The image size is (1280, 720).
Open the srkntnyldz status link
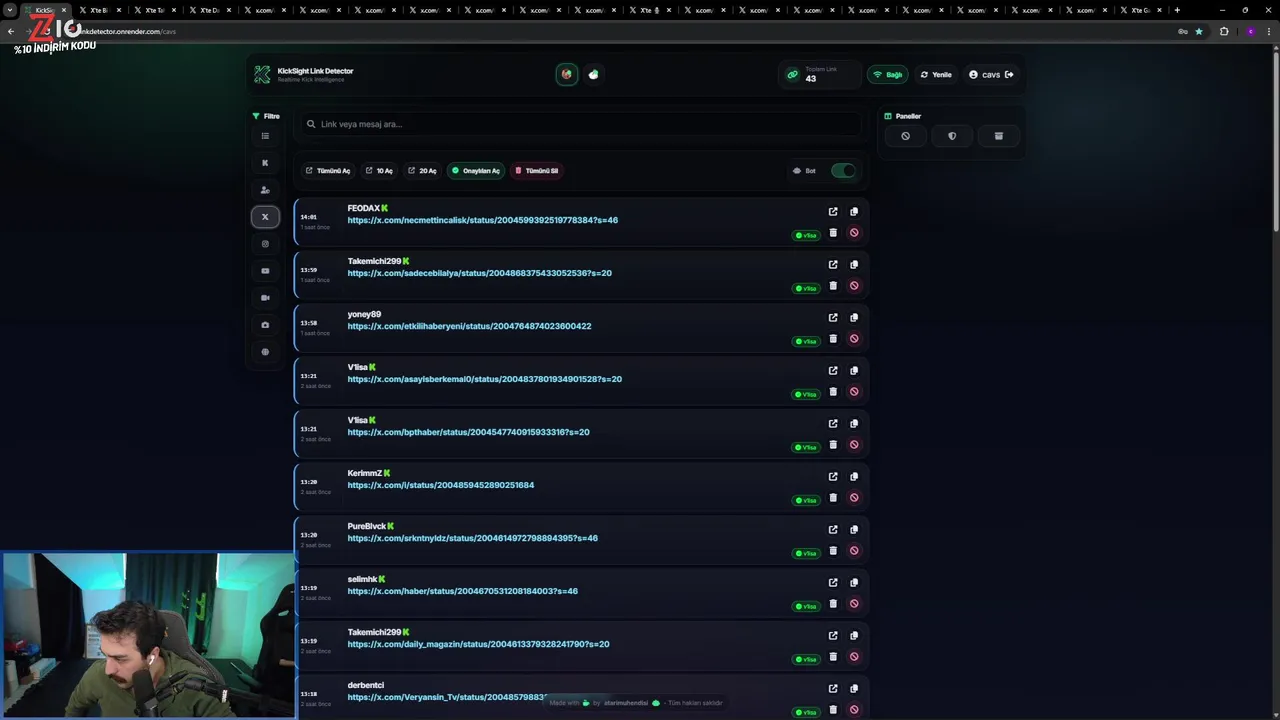pos(473,538)
